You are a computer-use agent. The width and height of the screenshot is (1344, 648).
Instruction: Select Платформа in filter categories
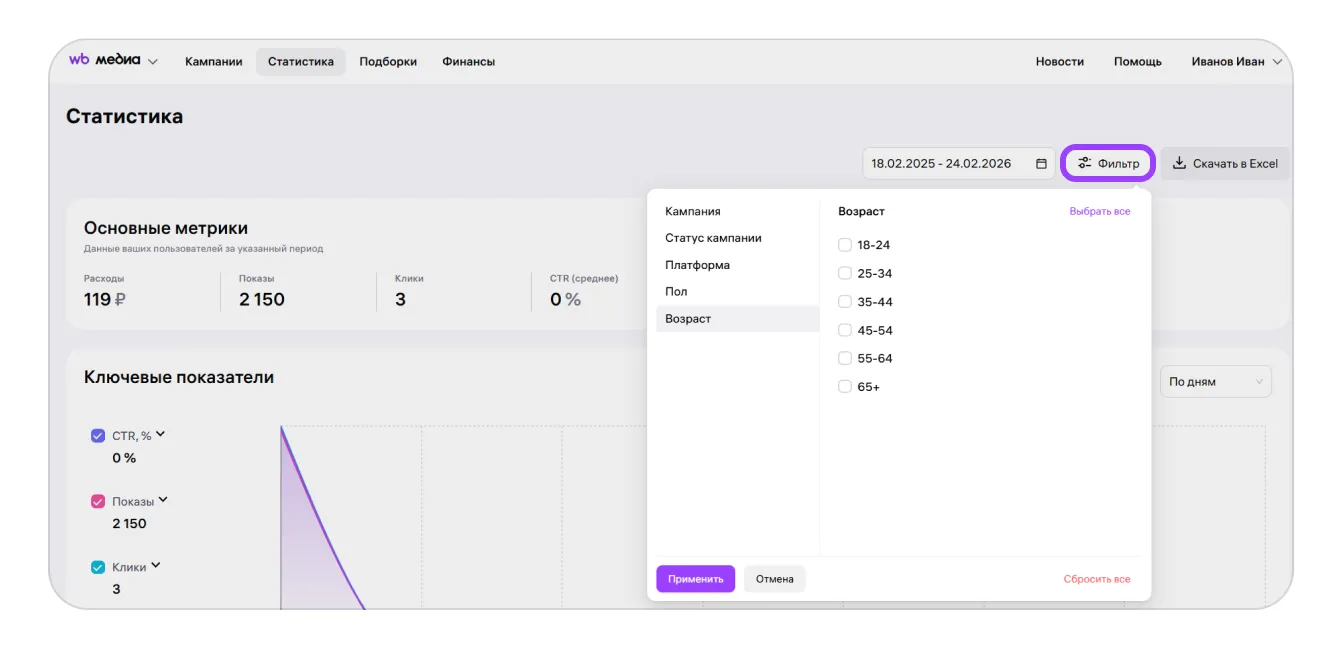[697, 265]
